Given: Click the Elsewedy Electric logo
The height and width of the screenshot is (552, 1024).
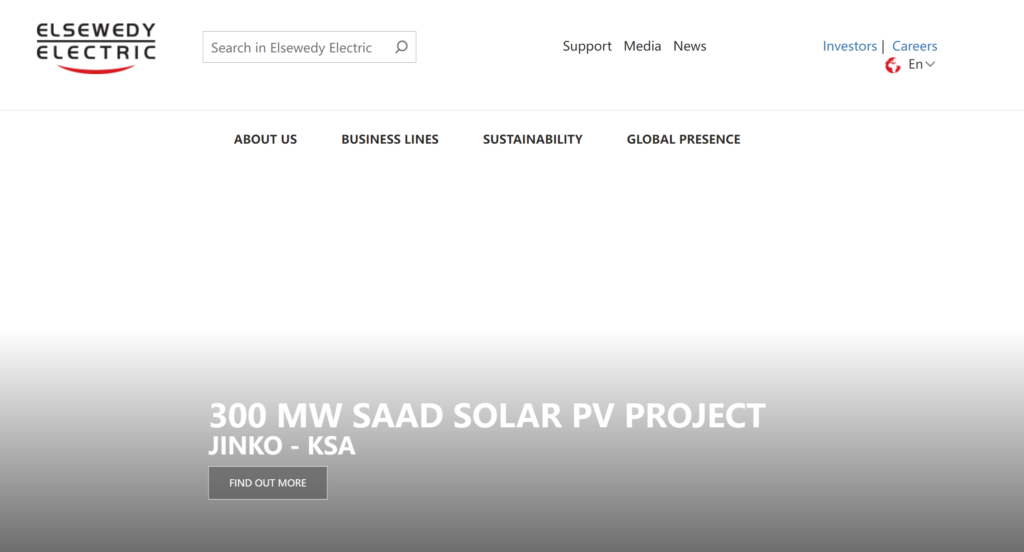Looking at the screenshot, I should point(96,48).
